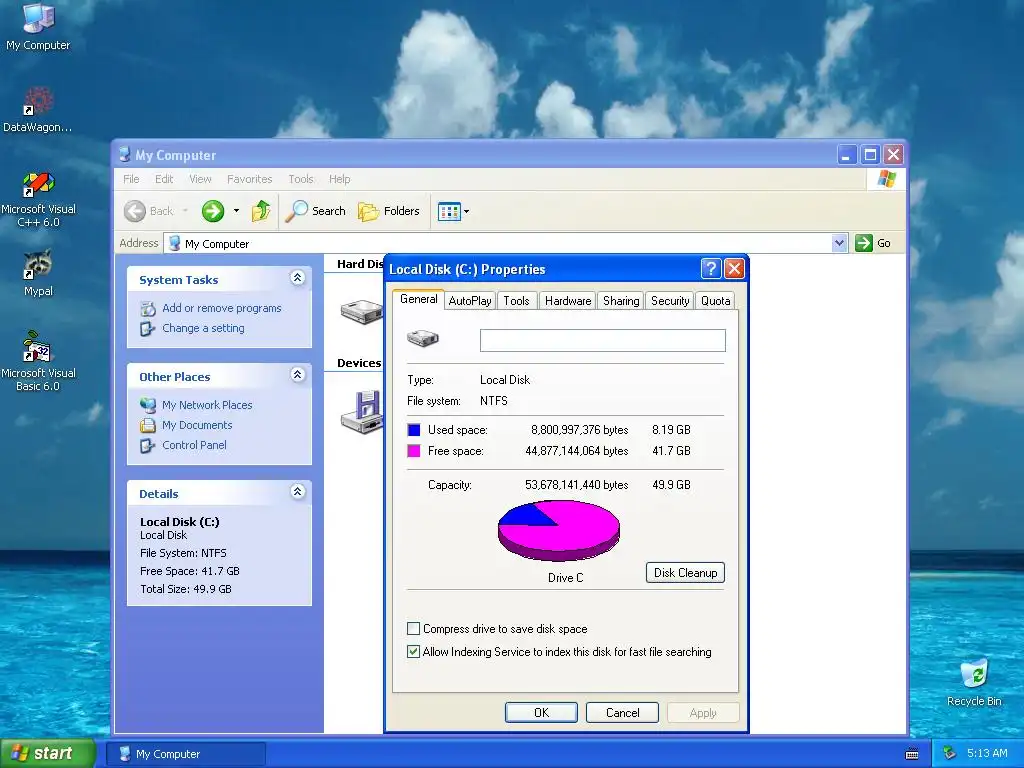The width and height of the screenshot is (1024, 768).
Task: Click Change a setting icon
Action: [148, 328]
